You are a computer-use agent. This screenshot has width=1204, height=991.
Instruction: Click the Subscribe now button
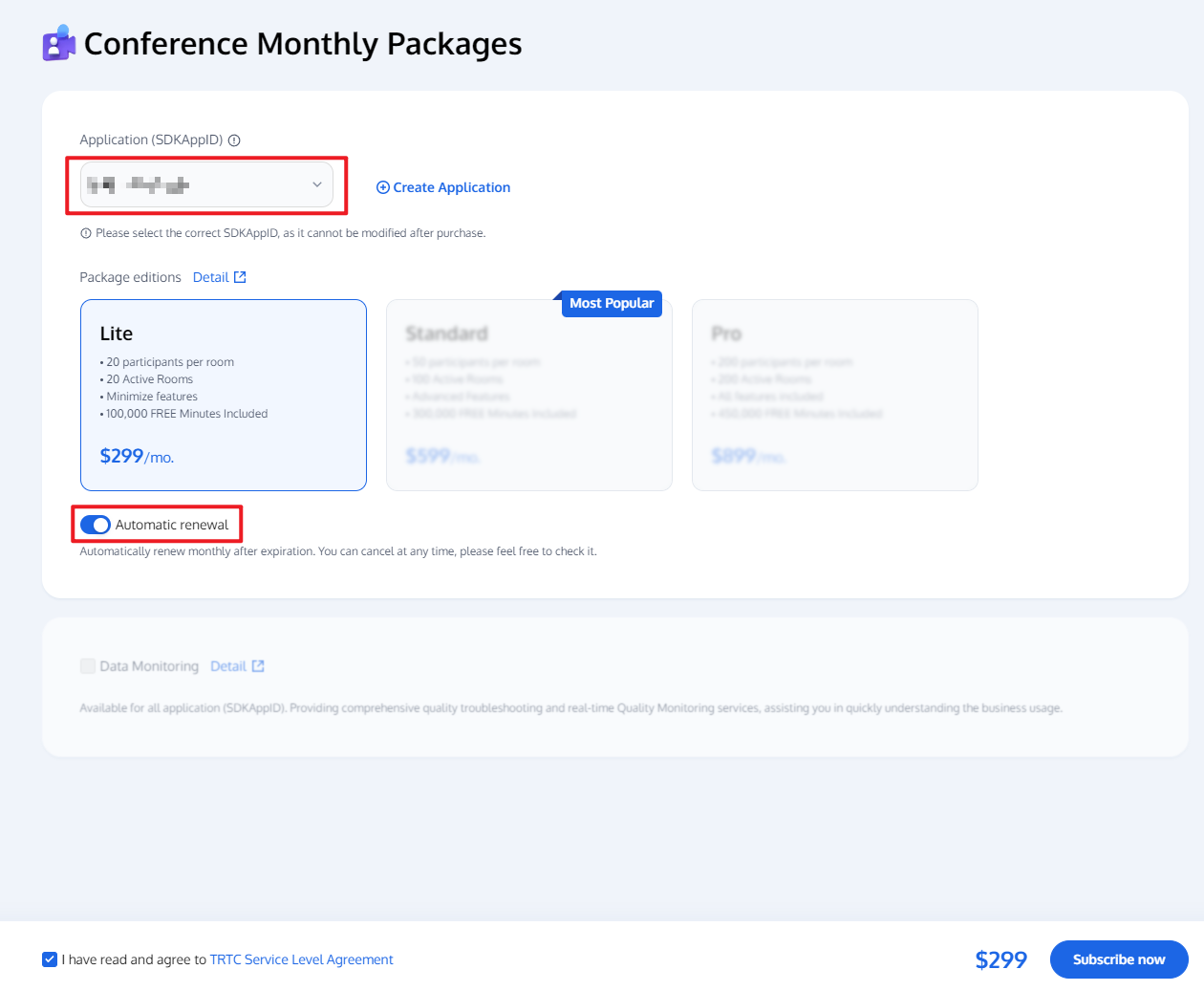pyautogui.click(x=1118, y=959)
